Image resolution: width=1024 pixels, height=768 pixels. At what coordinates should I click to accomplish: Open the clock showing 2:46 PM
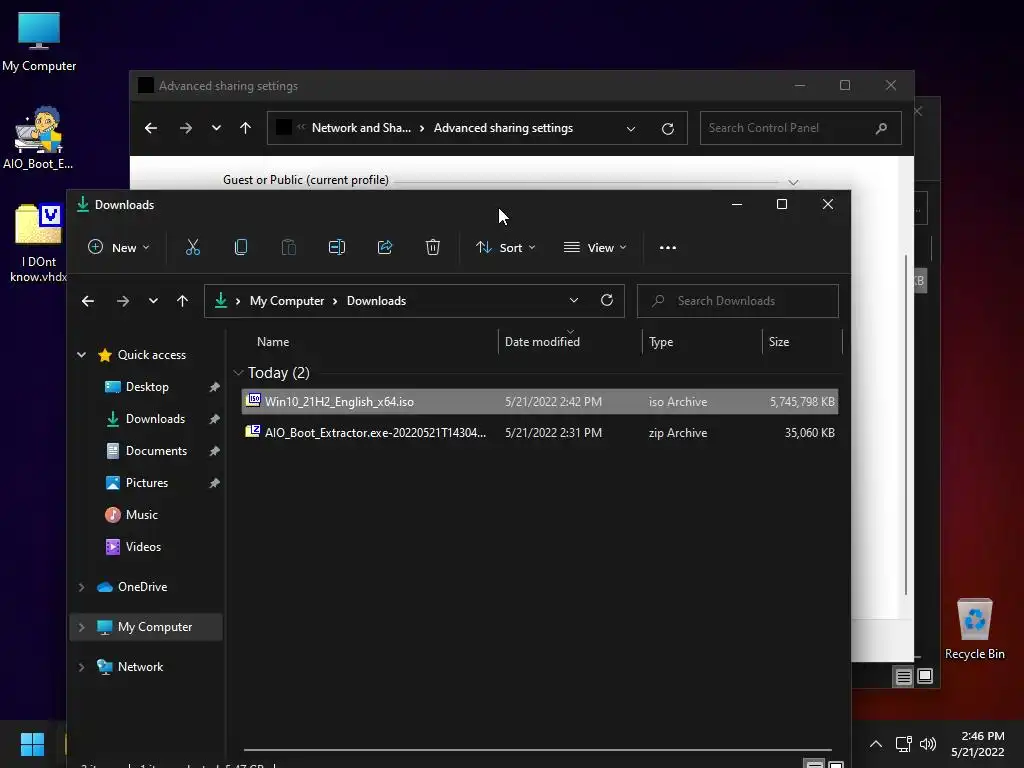click(x=978, y=744)
